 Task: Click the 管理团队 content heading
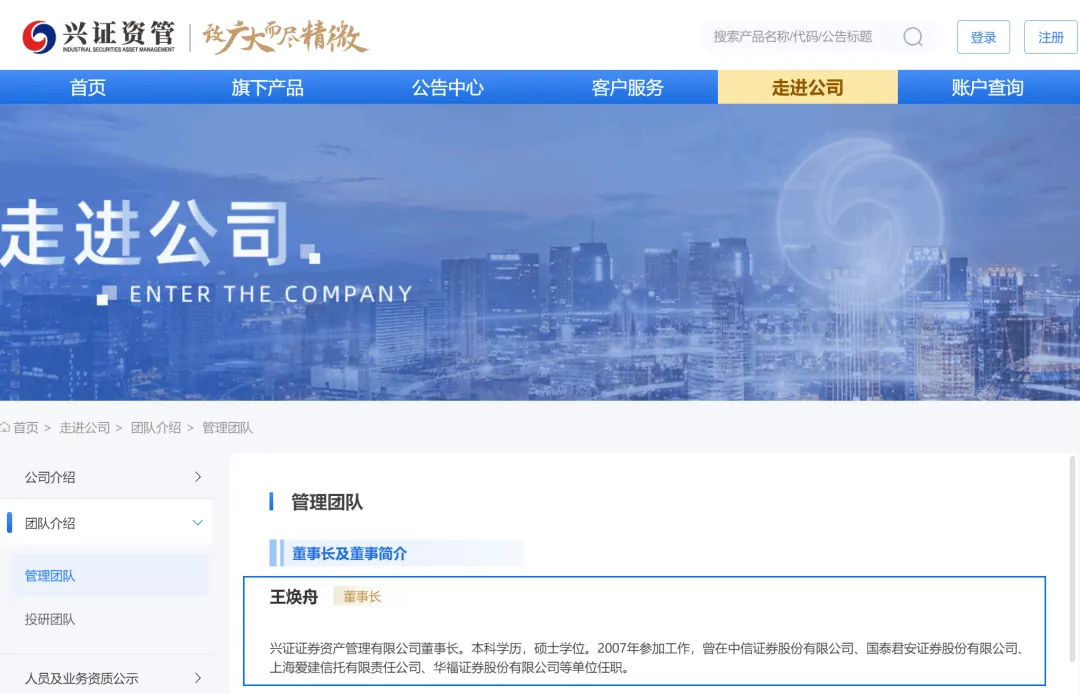326,502
